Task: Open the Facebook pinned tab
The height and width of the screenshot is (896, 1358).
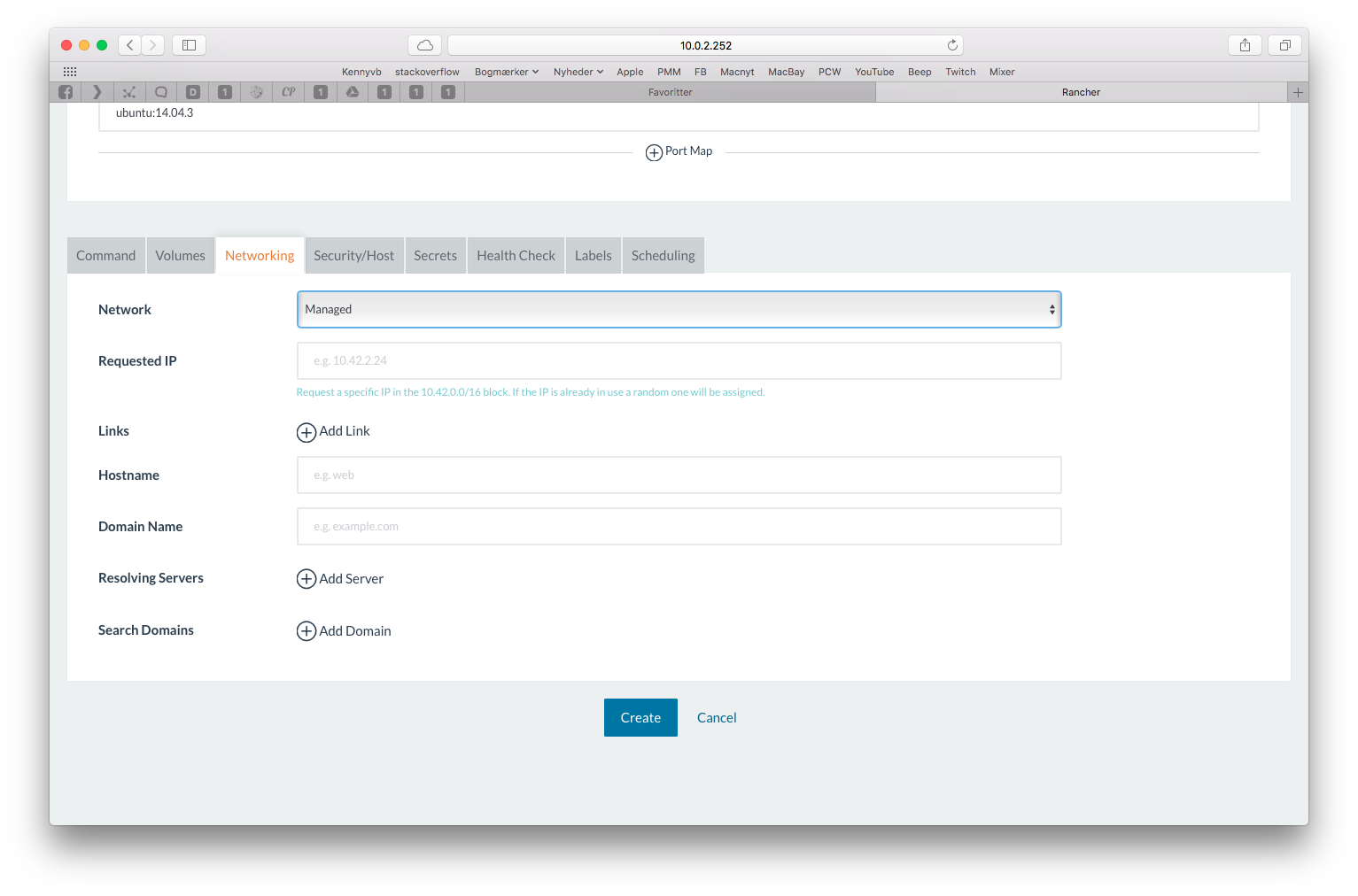Action: pyautogui.click(x=66, y=92)
